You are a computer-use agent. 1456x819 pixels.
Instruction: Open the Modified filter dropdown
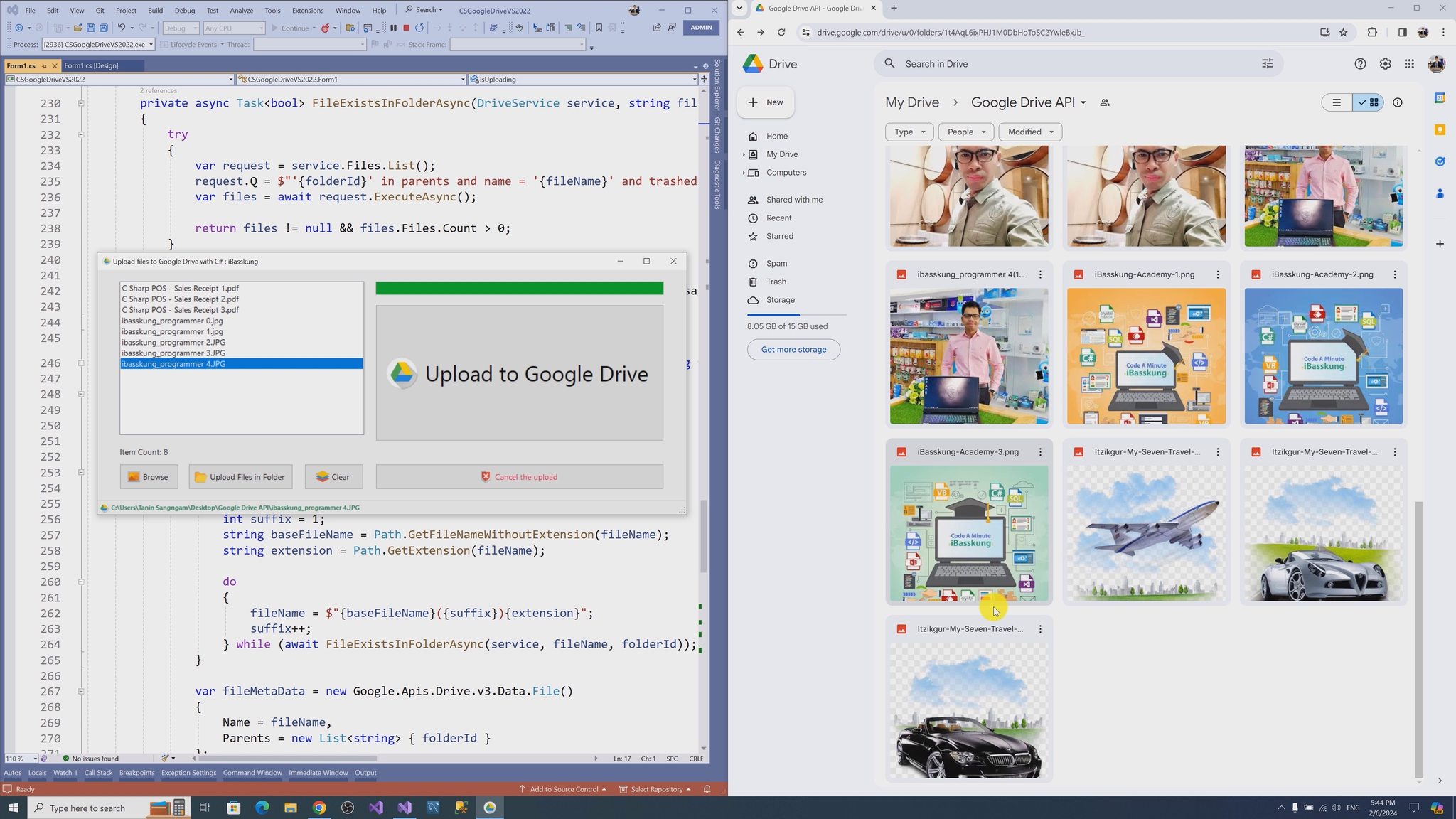point(1030,132)
